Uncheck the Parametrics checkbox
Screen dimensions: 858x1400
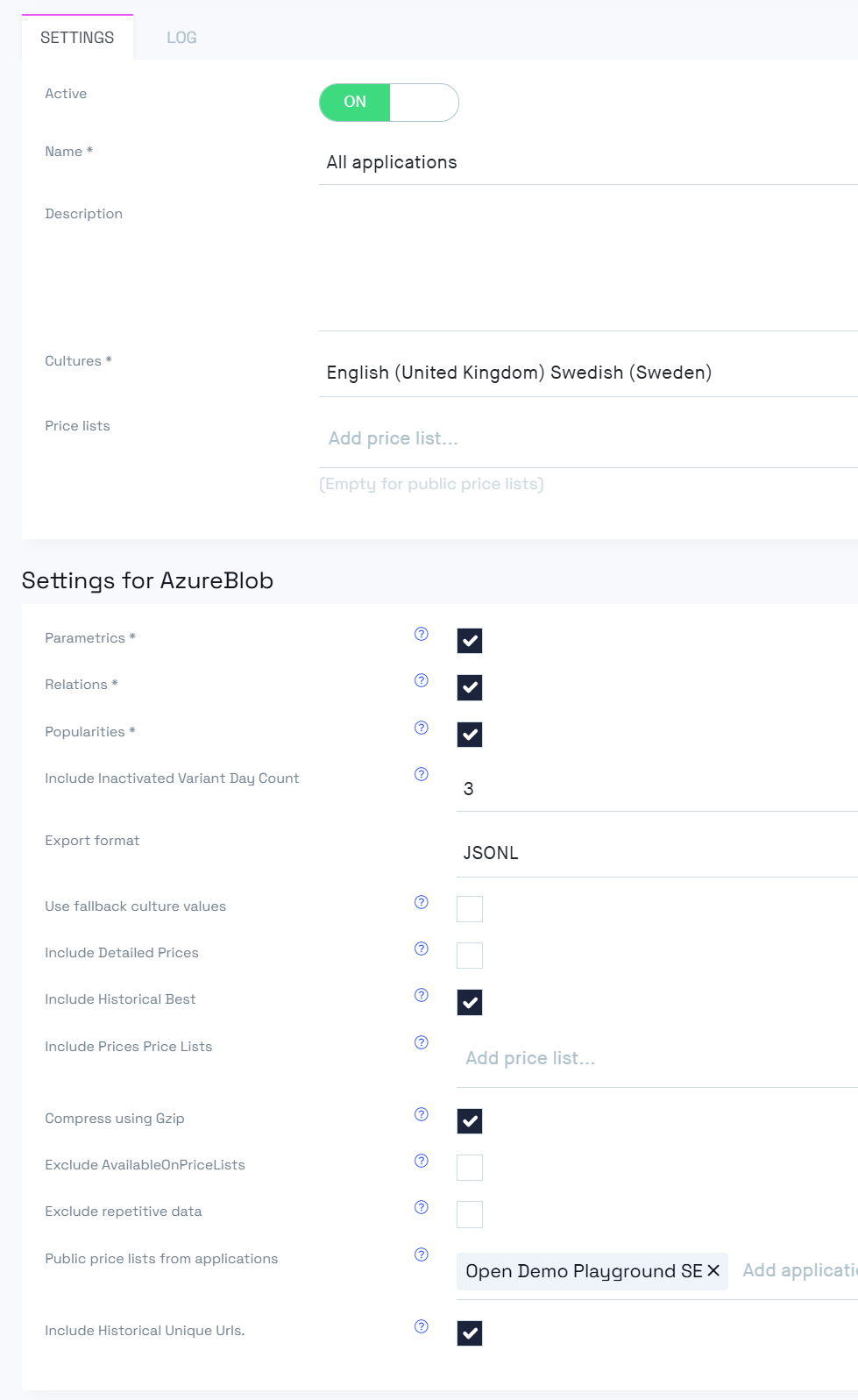pos(470,641)
